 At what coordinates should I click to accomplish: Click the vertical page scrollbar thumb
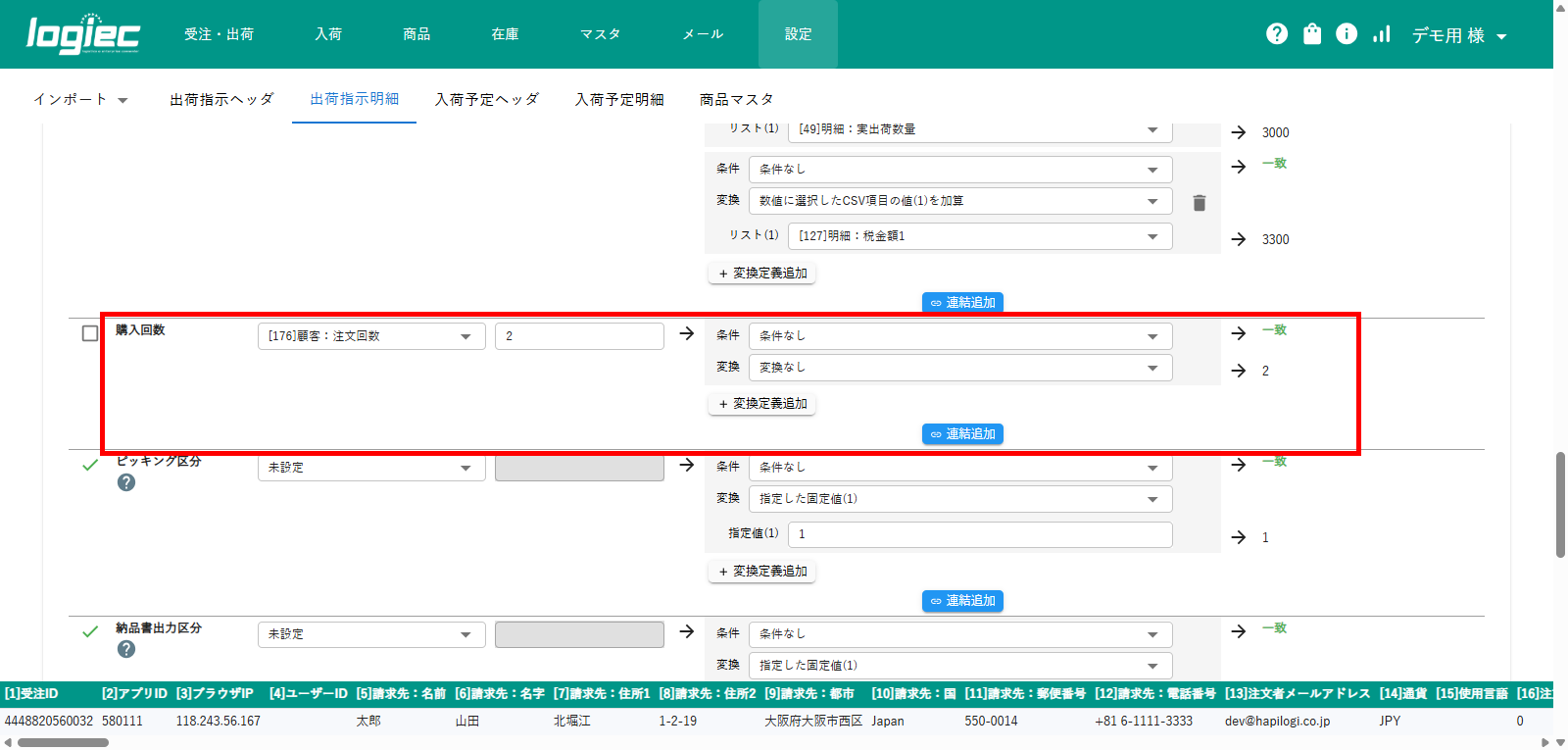click(x=1560, y=505)
